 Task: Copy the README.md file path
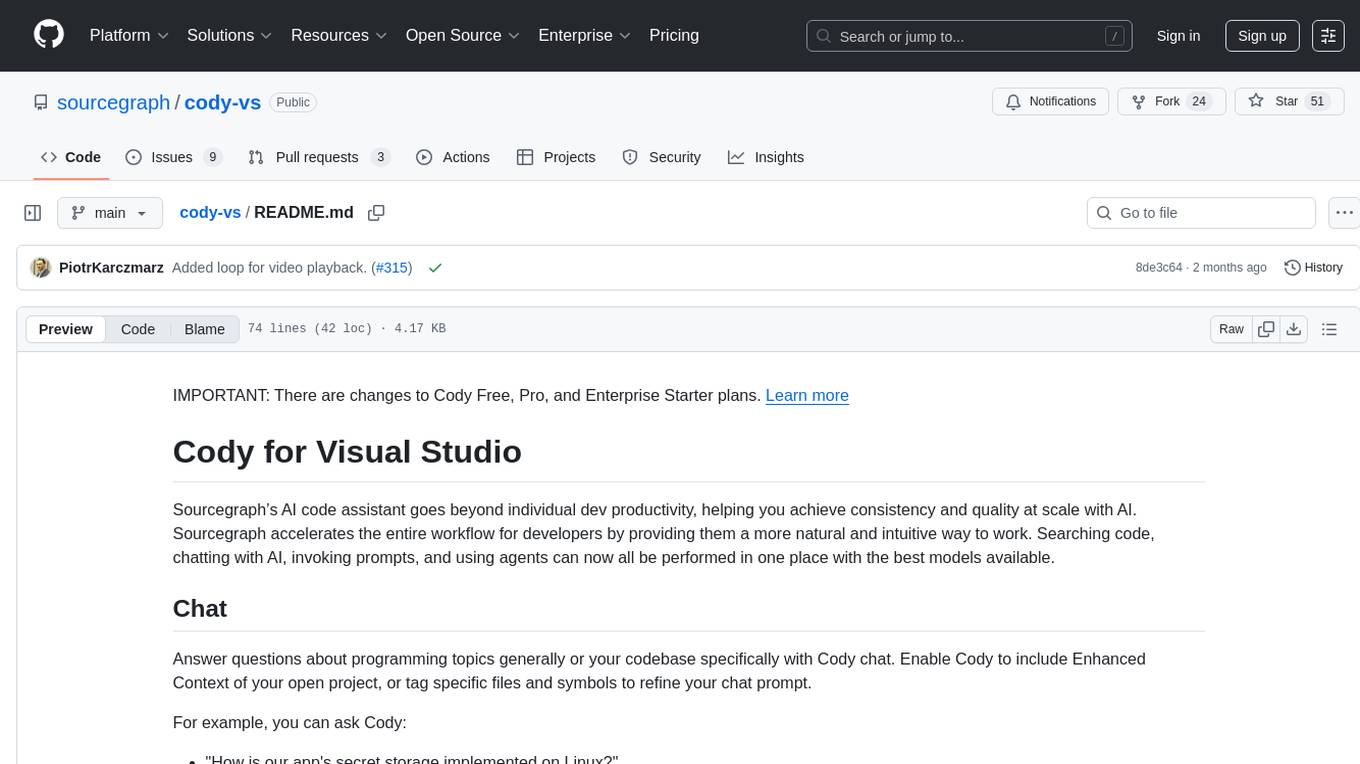tap(376, 213)
